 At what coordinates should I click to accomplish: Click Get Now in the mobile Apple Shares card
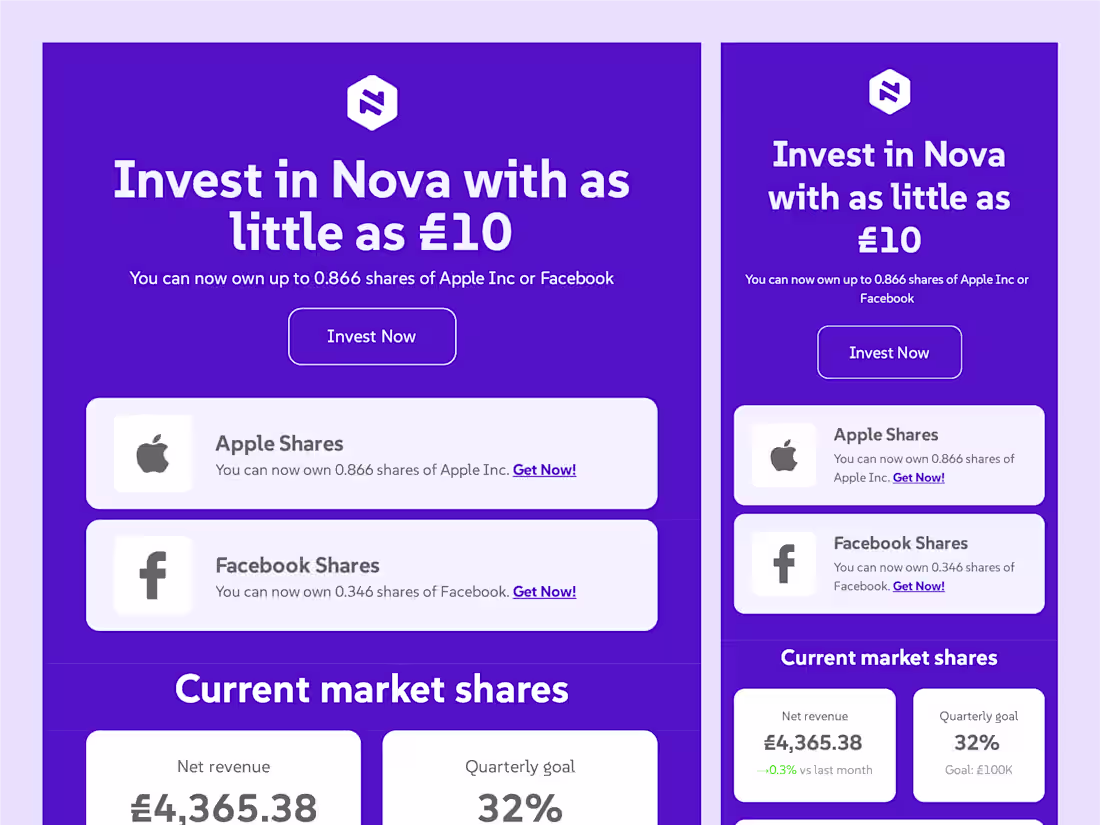tap(918, 477)
